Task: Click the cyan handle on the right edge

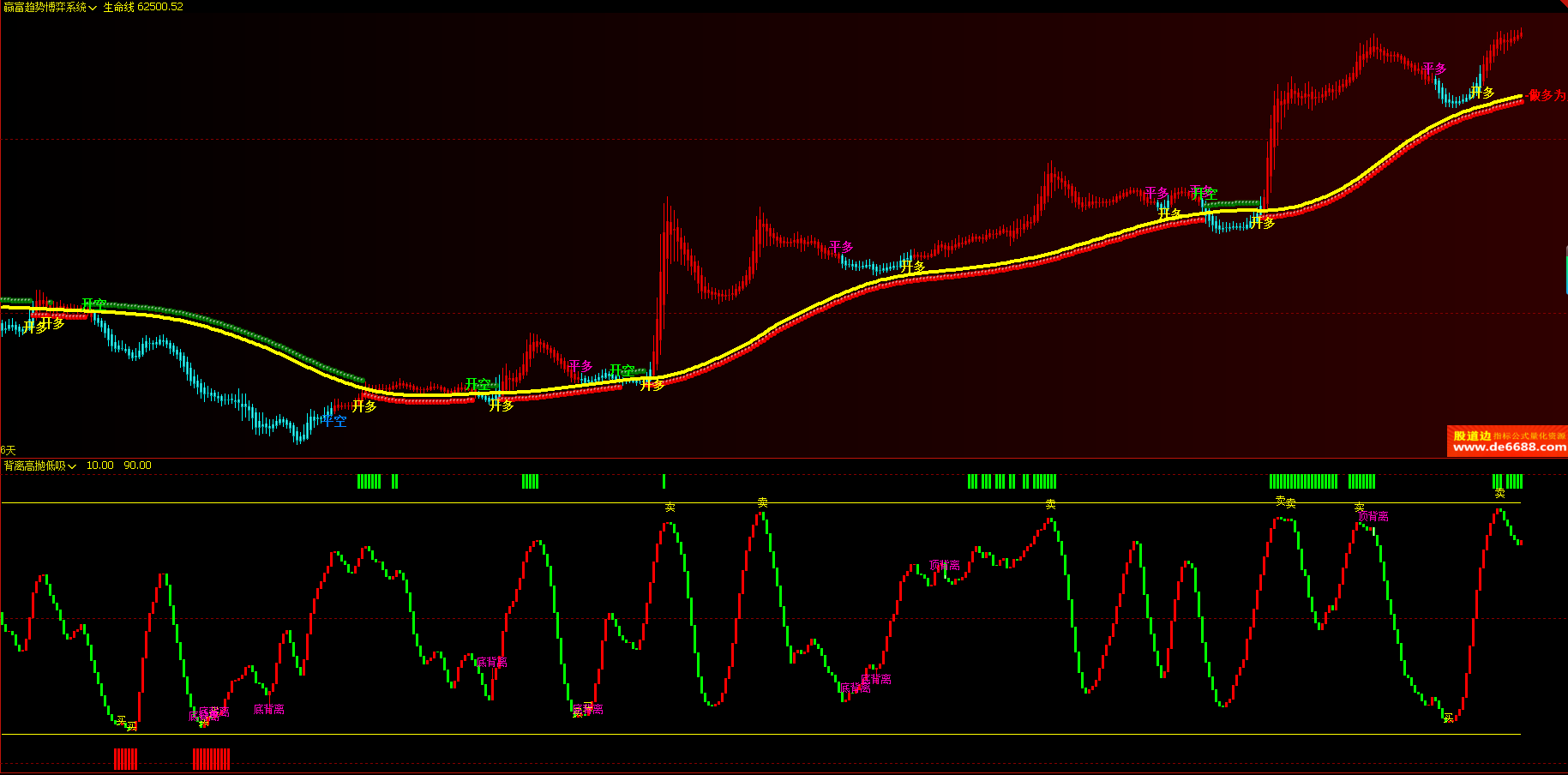Action: coord(1565,268)
